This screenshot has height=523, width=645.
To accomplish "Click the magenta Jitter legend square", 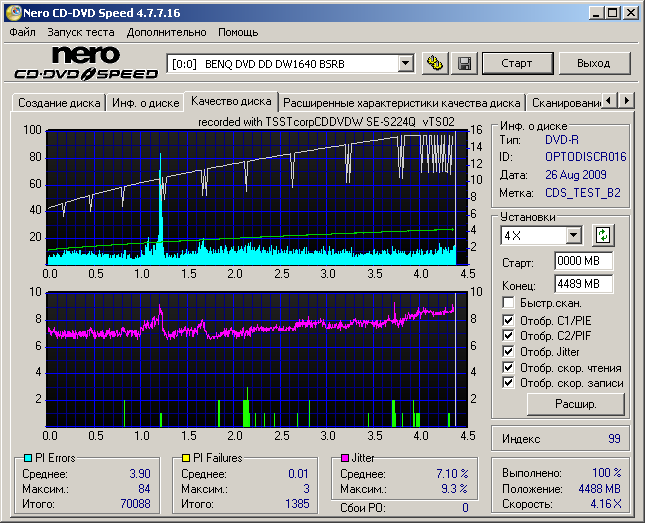I will pyautogui.click(x=344, y=458).
